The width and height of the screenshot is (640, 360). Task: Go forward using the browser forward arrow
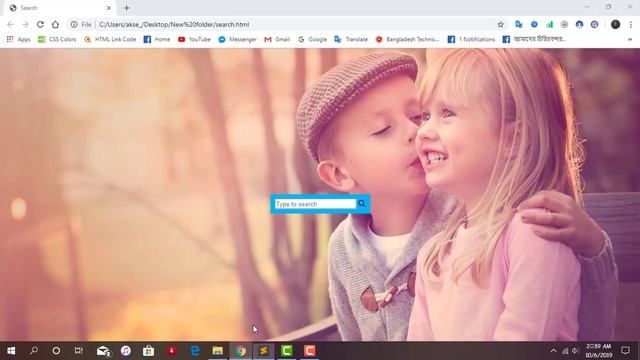pos(25,24)
